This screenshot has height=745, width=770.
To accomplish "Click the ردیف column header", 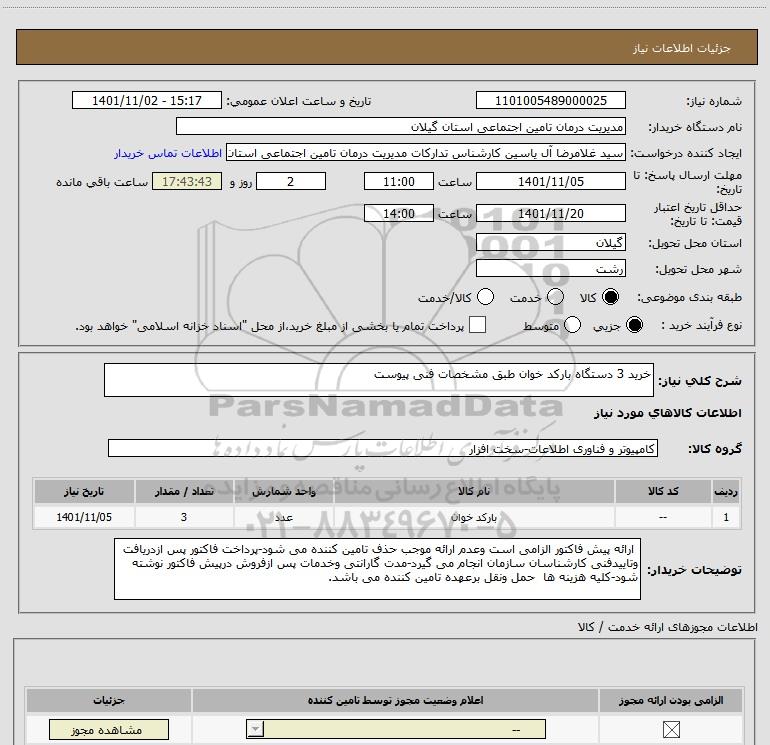I will point(726,491).
